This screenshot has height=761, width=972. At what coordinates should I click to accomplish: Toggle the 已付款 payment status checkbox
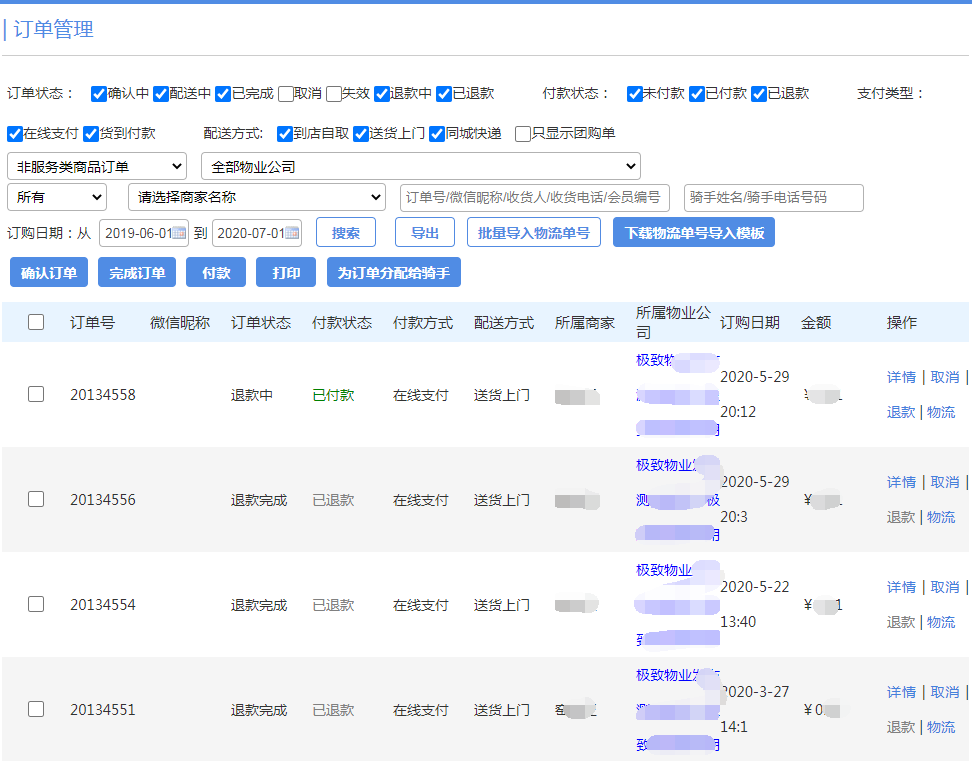[x=697, y=94]
